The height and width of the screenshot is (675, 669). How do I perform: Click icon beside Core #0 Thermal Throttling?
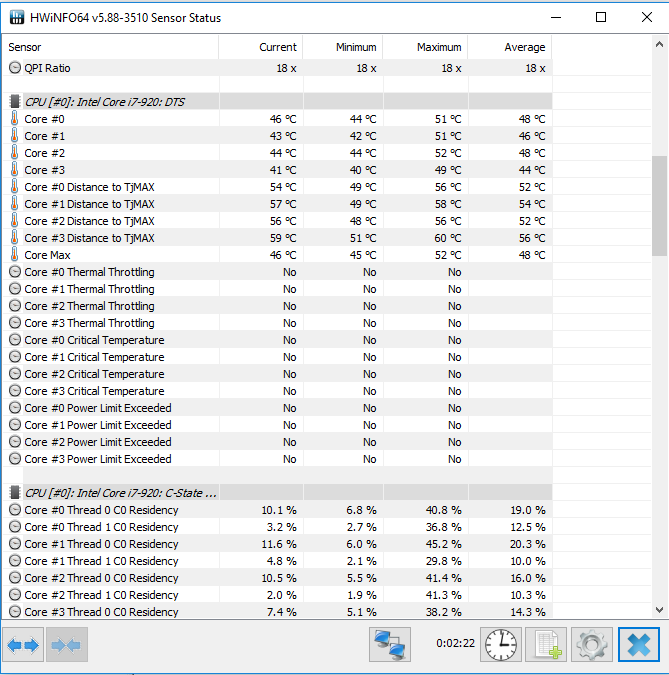pos(15,272)
